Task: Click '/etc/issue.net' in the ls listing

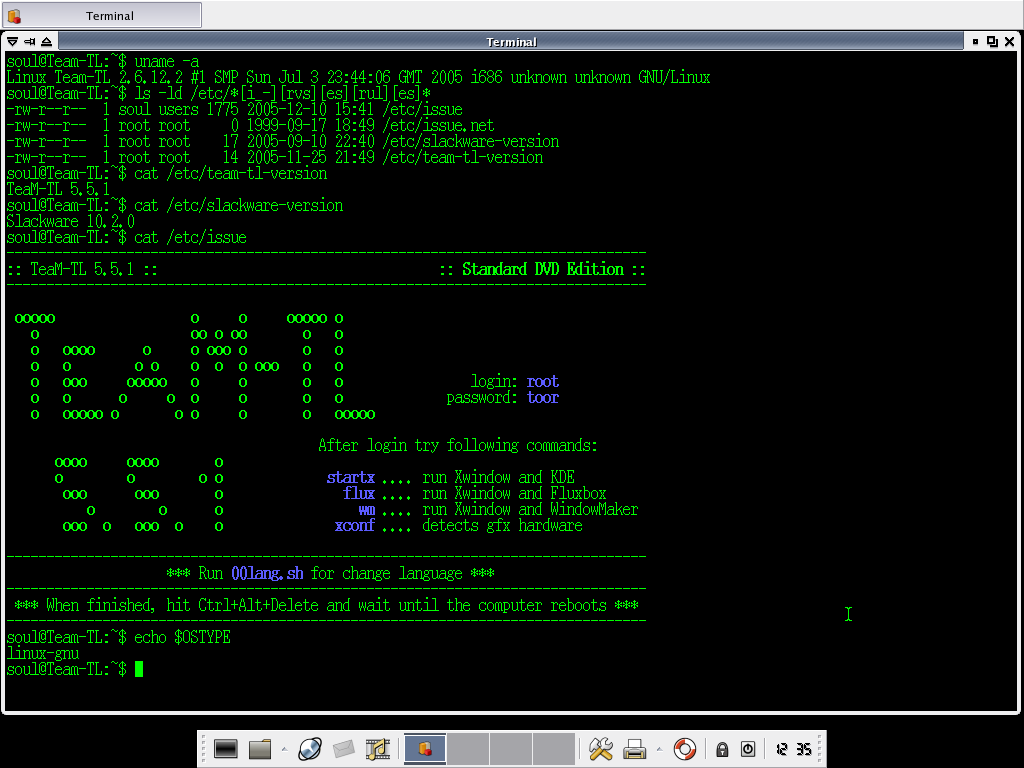Action: coord(438,125)
